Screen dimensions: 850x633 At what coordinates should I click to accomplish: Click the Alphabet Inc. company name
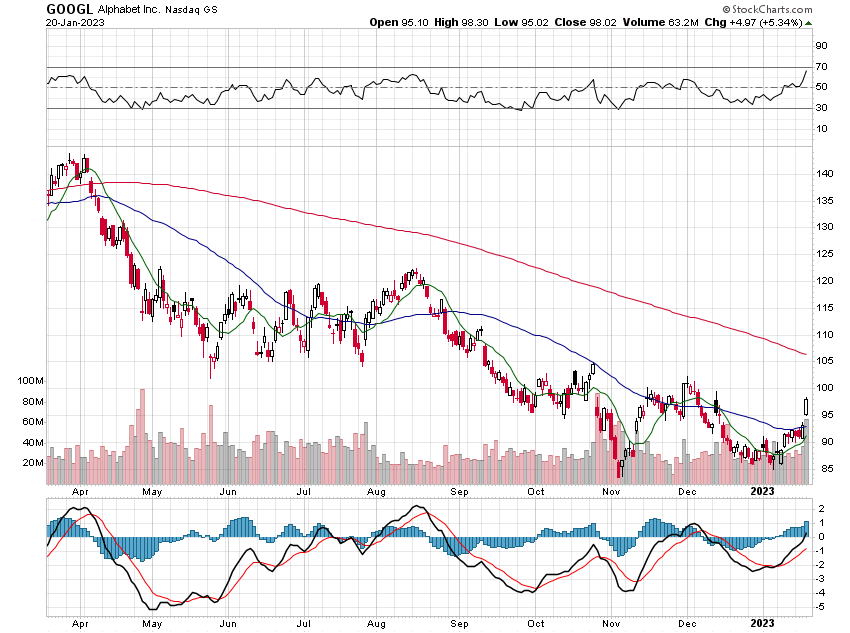pos(129,10)
